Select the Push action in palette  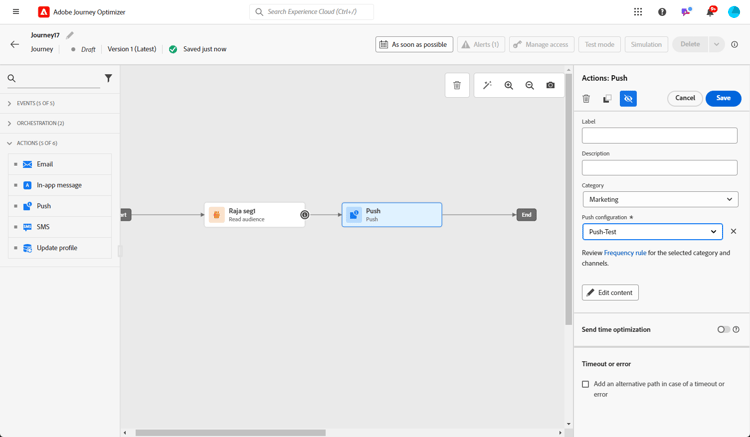60,206
